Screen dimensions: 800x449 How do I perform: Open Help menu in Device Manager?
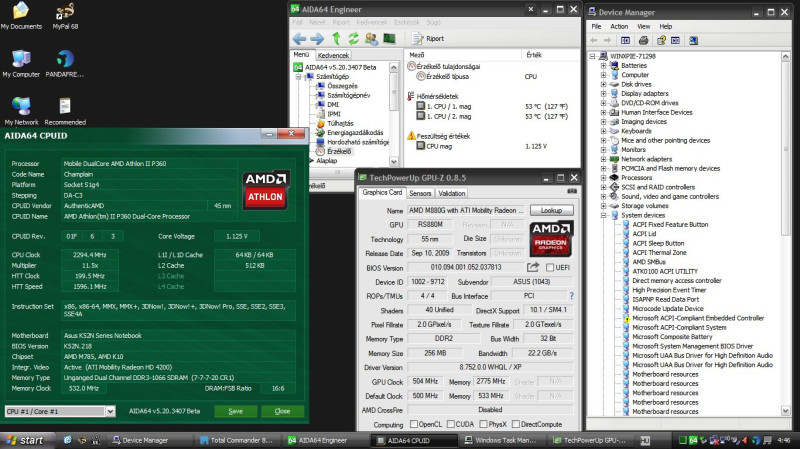(665, 26)
